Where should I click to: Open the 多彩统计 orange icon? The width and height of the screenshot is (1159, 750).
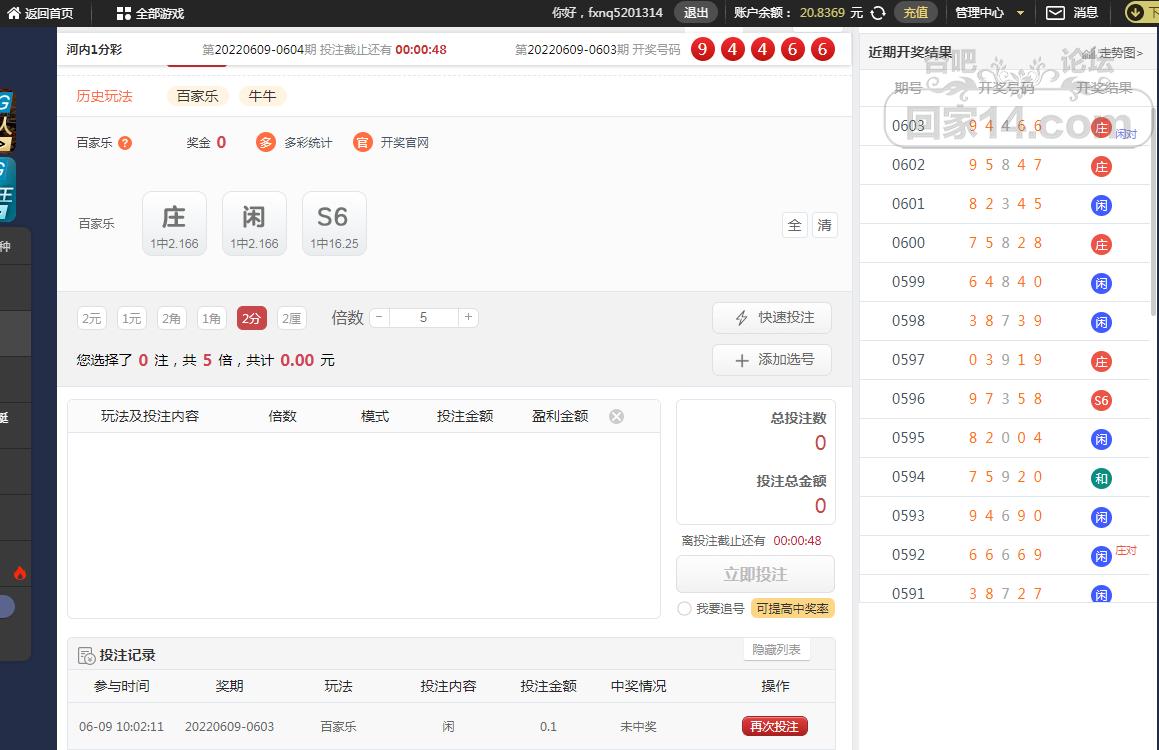(x=265, y=143)
